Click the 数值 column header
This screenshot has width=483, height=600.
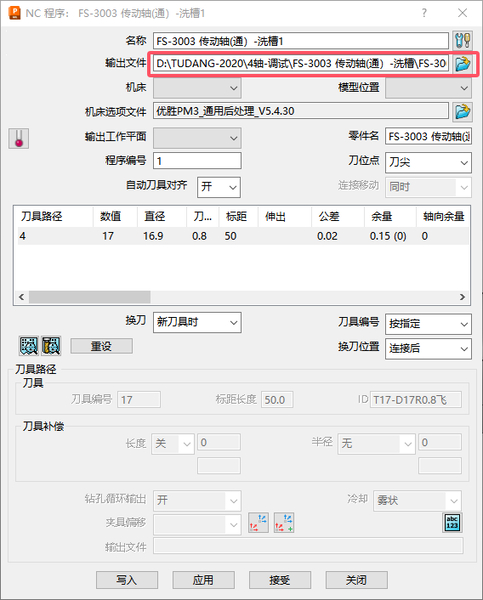coord(115,217)
